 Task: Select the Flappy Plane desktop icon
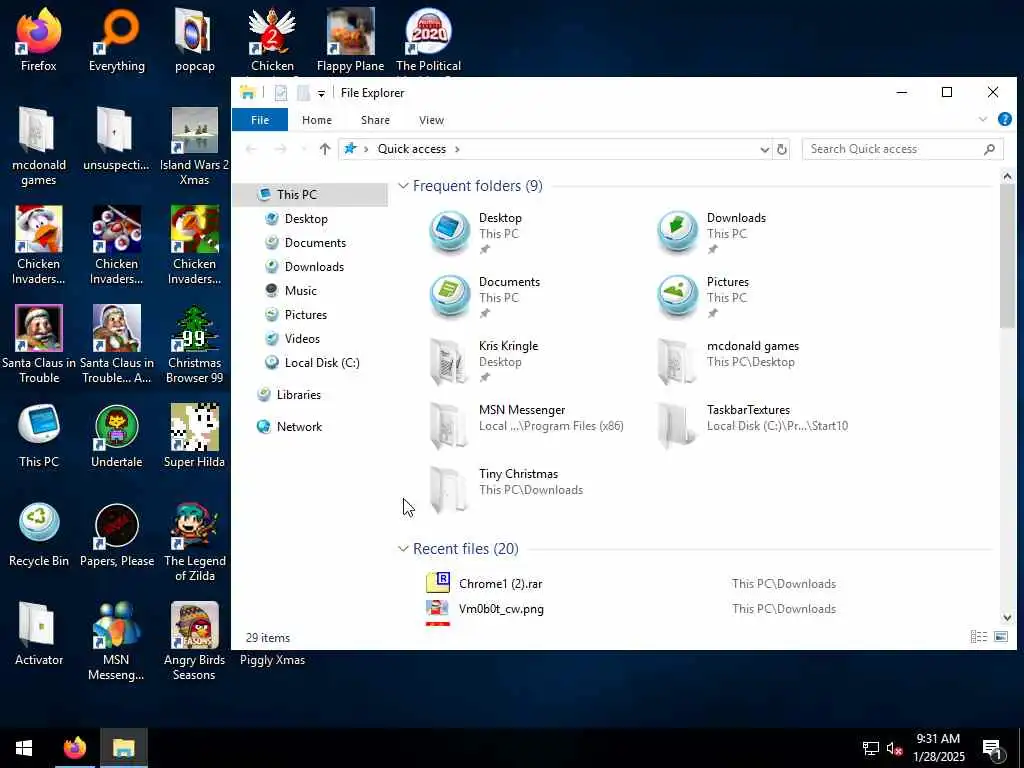tap(350, 40)
